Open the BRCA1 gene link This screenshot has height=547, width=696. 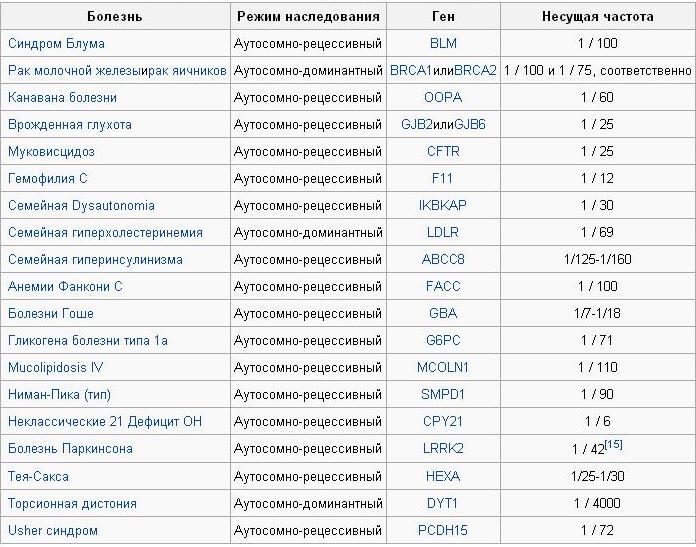tap(411, 71)
